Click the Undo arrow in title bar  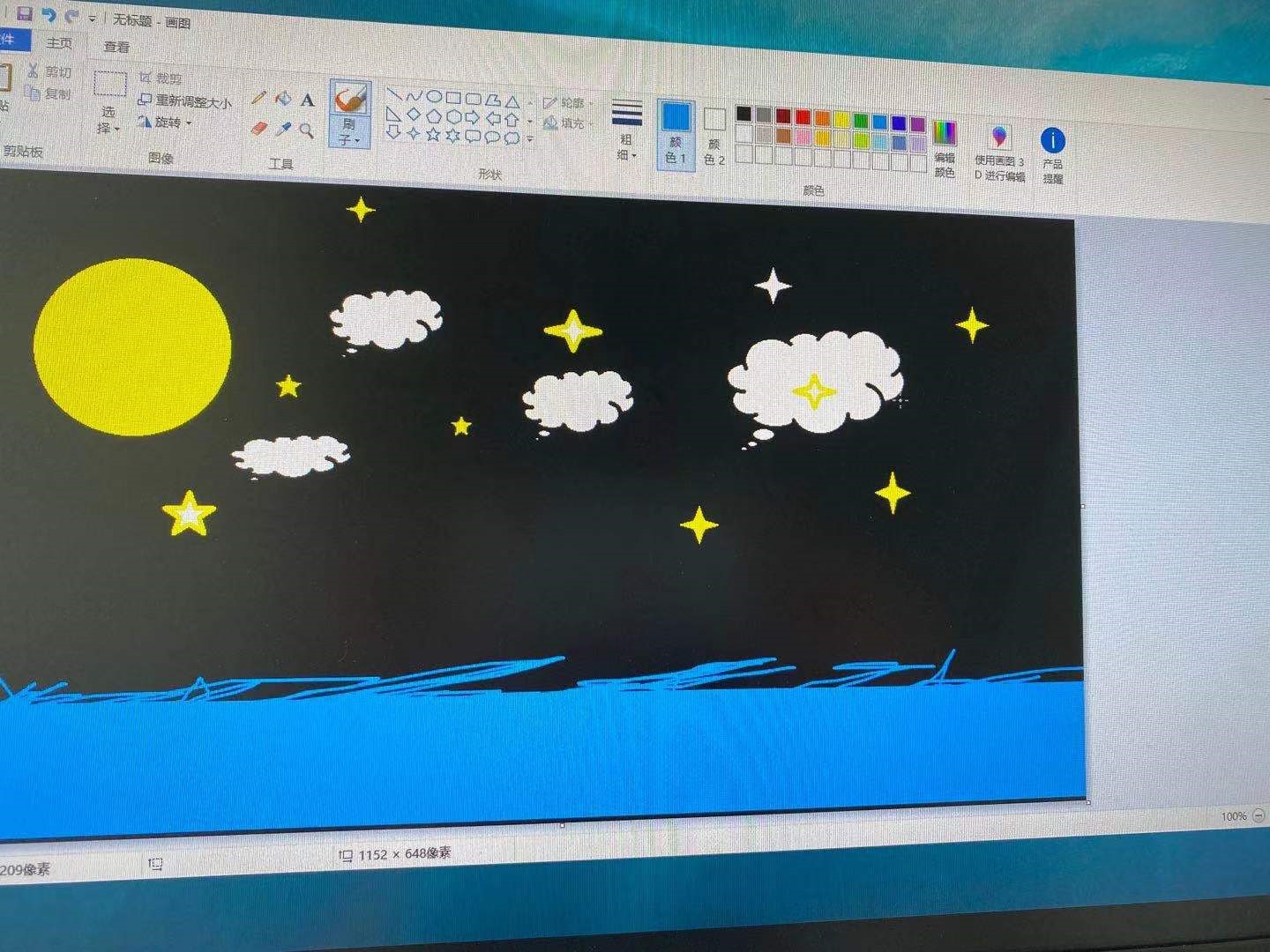click(x=49, y=15)
